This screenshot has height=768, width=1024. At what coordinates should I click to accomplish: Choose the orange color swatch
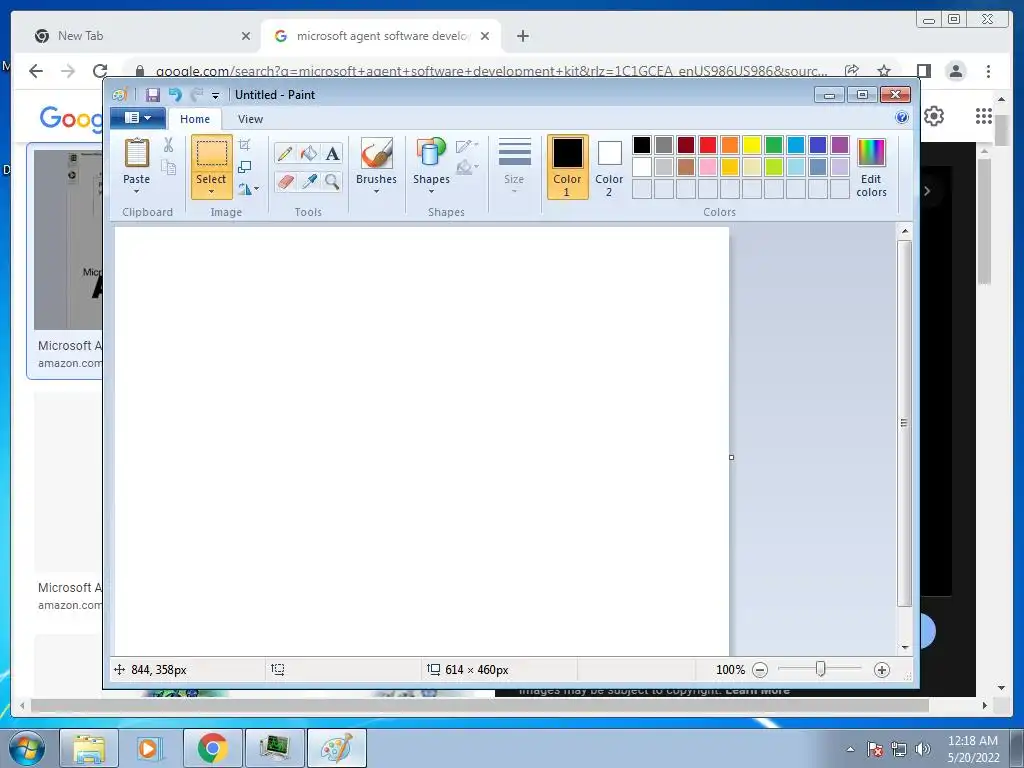coord(730,145)
